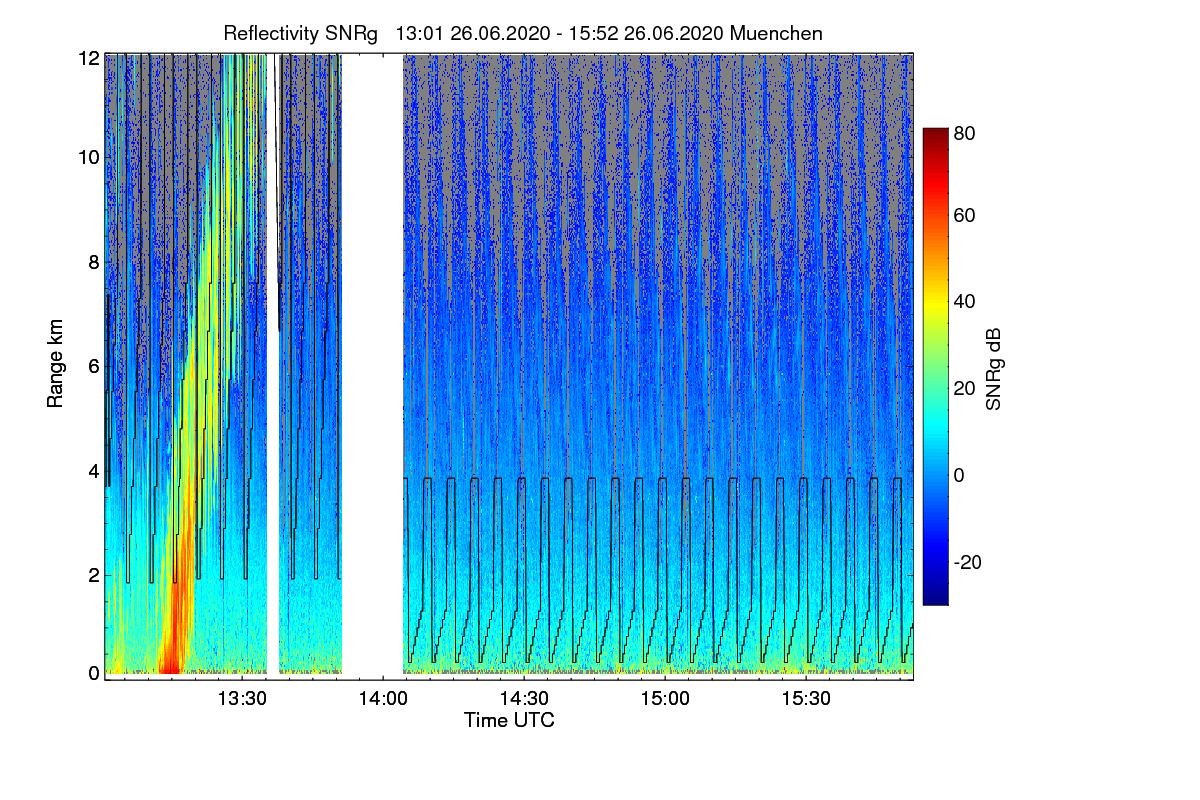Click the 13:30 time tick label
1200x800 pixels.
tap(241, 699)
